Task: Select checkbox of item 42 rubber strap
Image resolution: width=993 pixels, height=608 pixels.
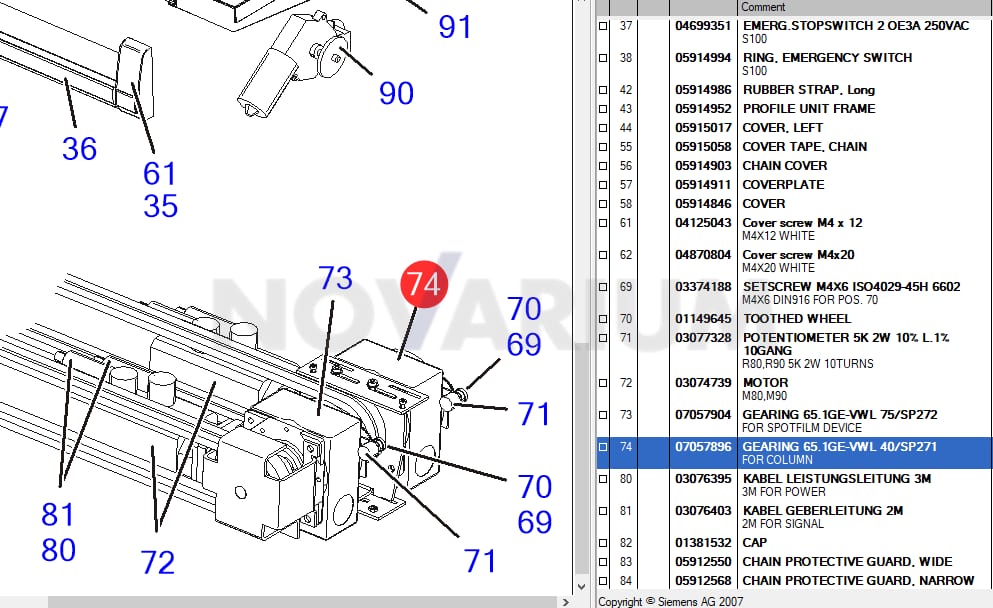Action: pos(603,90)
